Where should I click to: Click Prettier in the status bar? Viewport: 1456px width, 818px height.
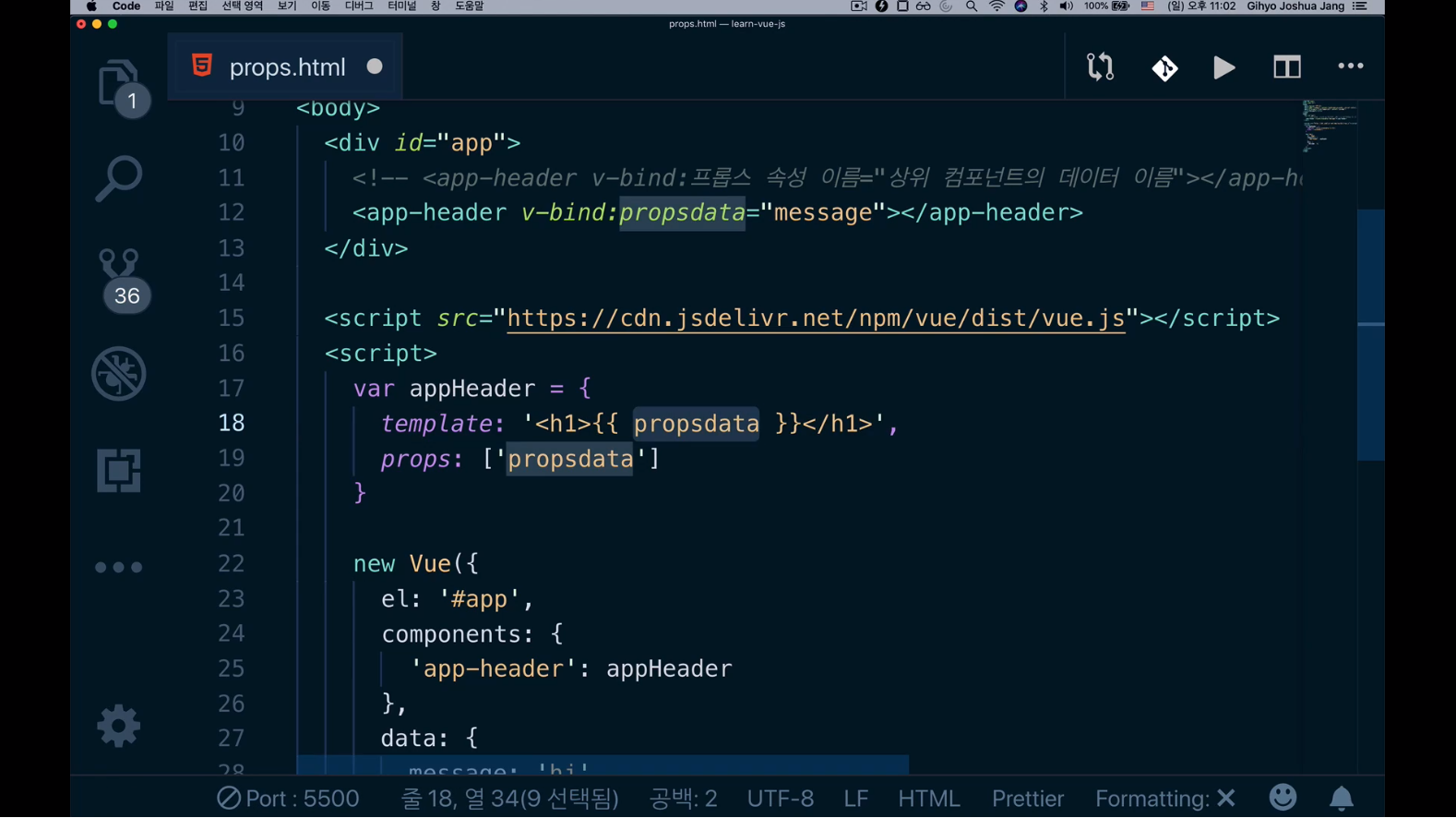pyautogui.click(x=1027, y=799)
